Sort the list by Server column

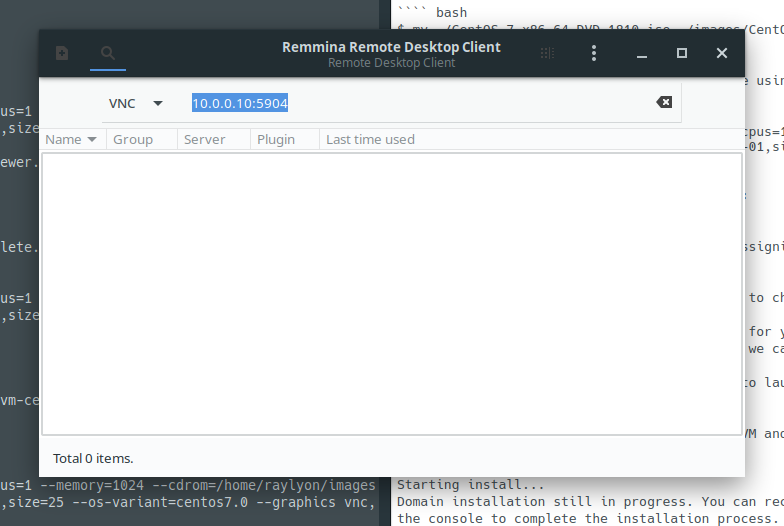(205, 139)
